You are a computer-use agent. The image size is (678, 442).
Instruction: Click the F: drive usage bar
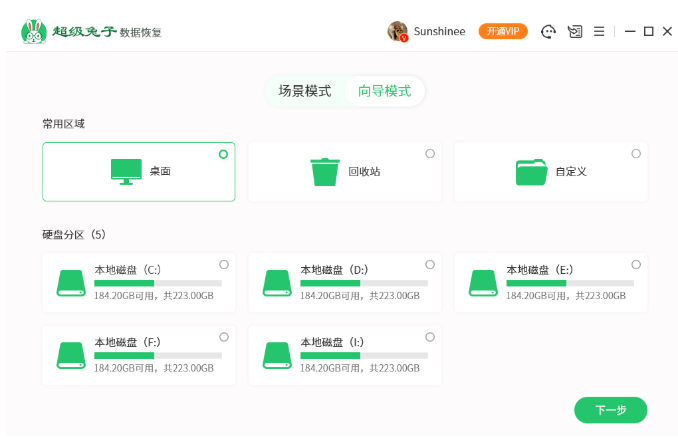(x=158, y=356)
